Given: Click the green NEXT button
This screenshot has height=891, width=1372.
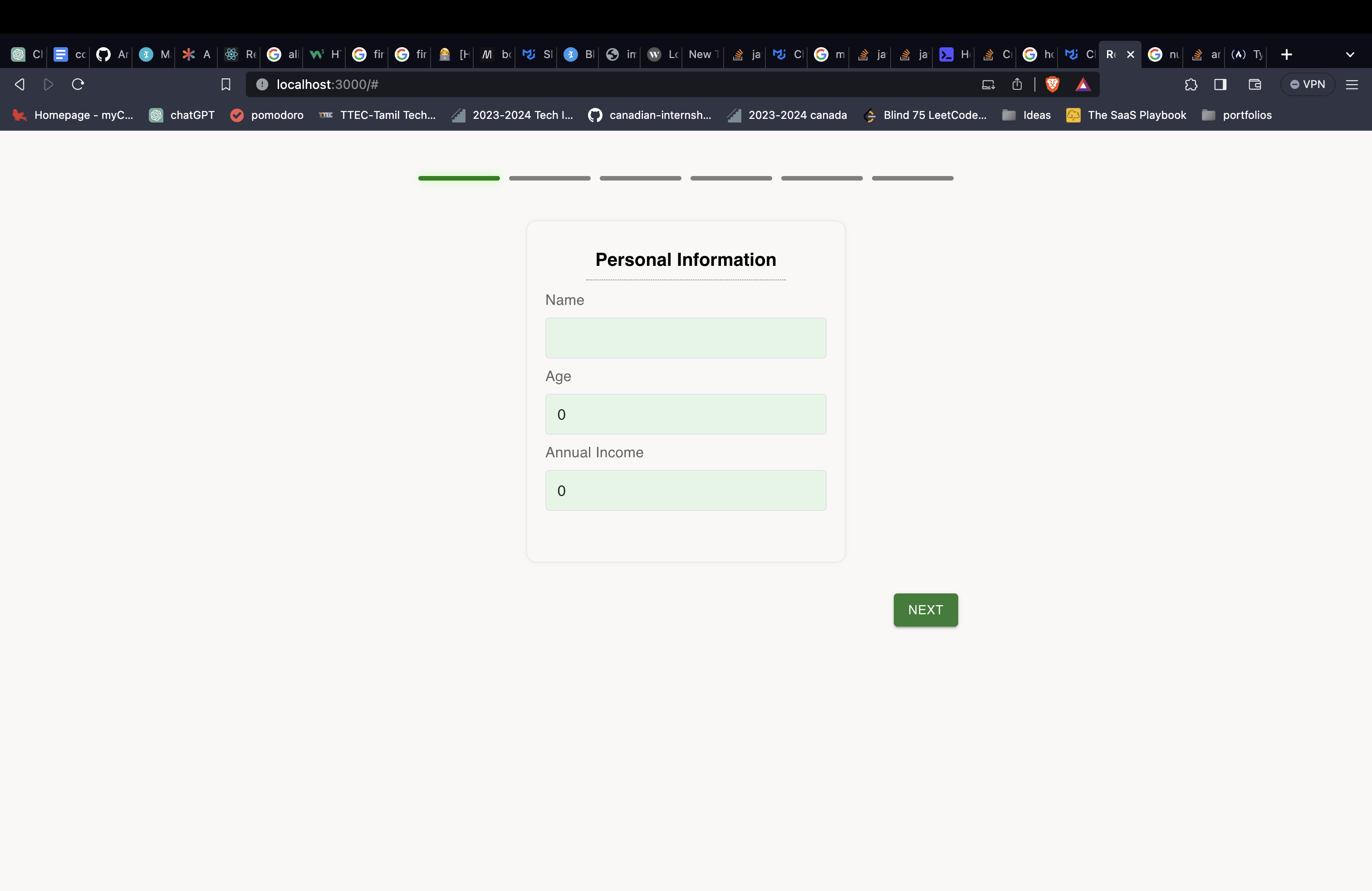Looking at the screenshot, I should point(925,610).
